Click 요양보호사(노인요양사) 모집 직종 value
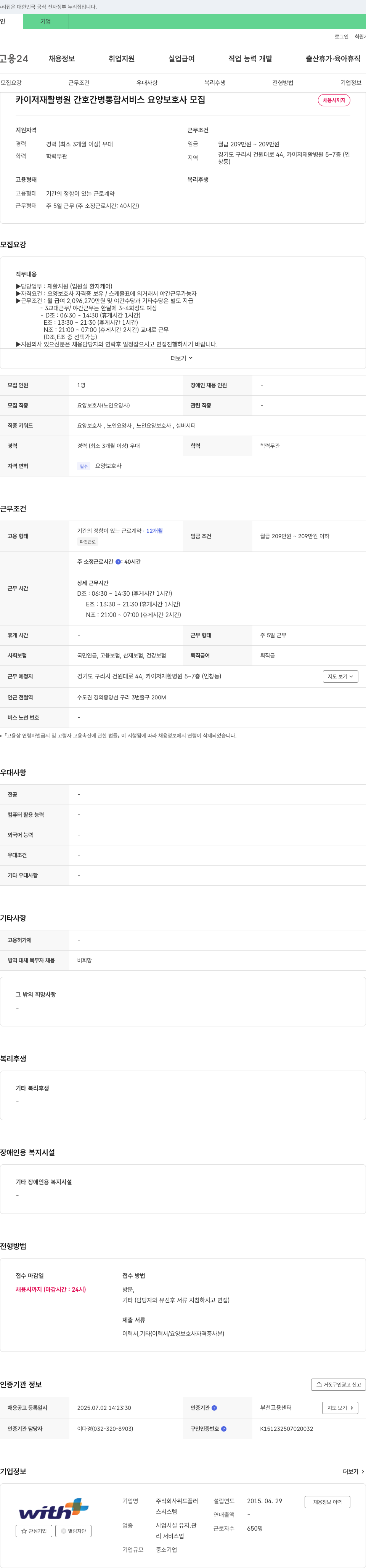The height and width of the screenshot is (1568, 366). point(104,406)
